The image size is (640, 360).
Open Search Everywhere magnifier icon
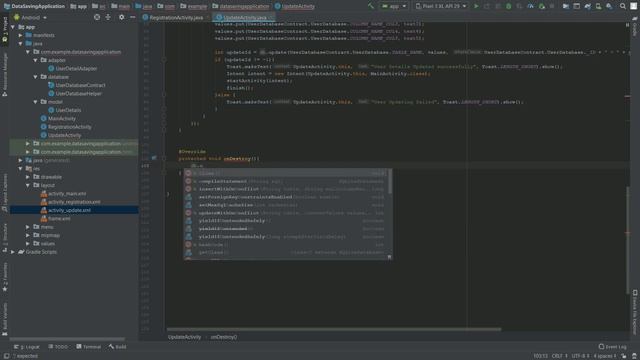tap(623, 6)
